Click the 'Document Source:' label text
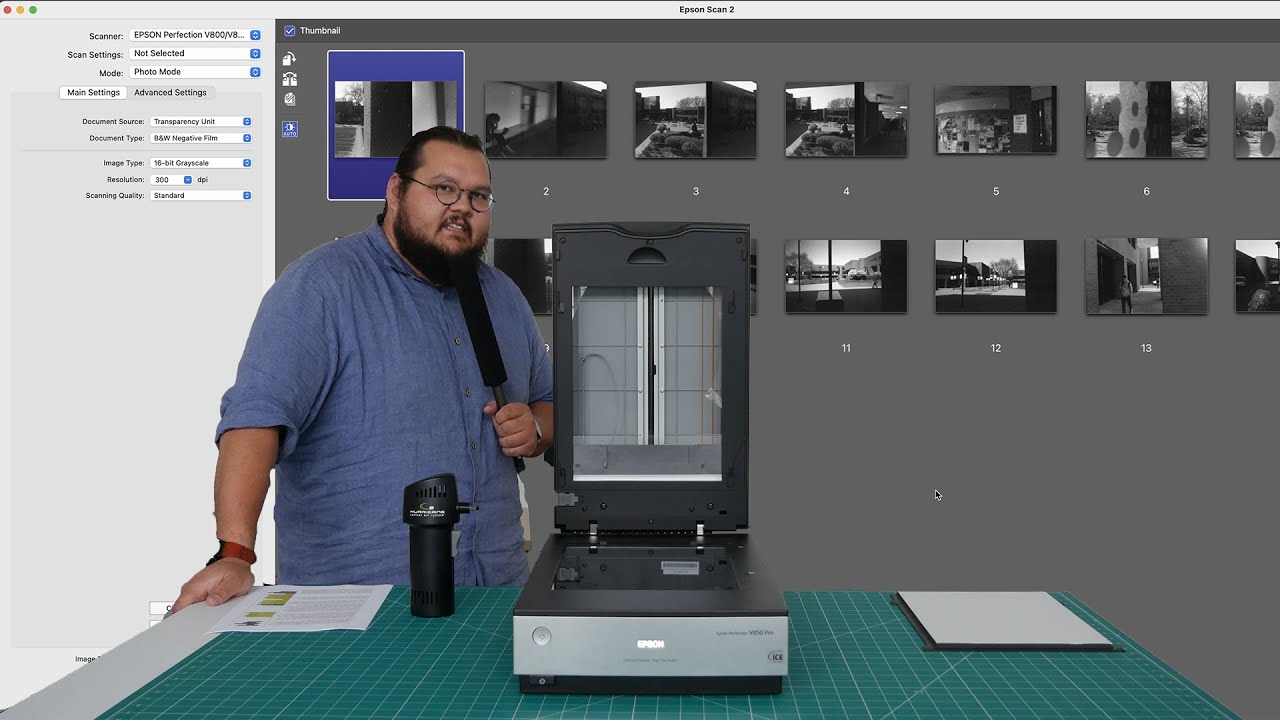1280x720 pixels. pyautogui.click(x=113, y=122)
